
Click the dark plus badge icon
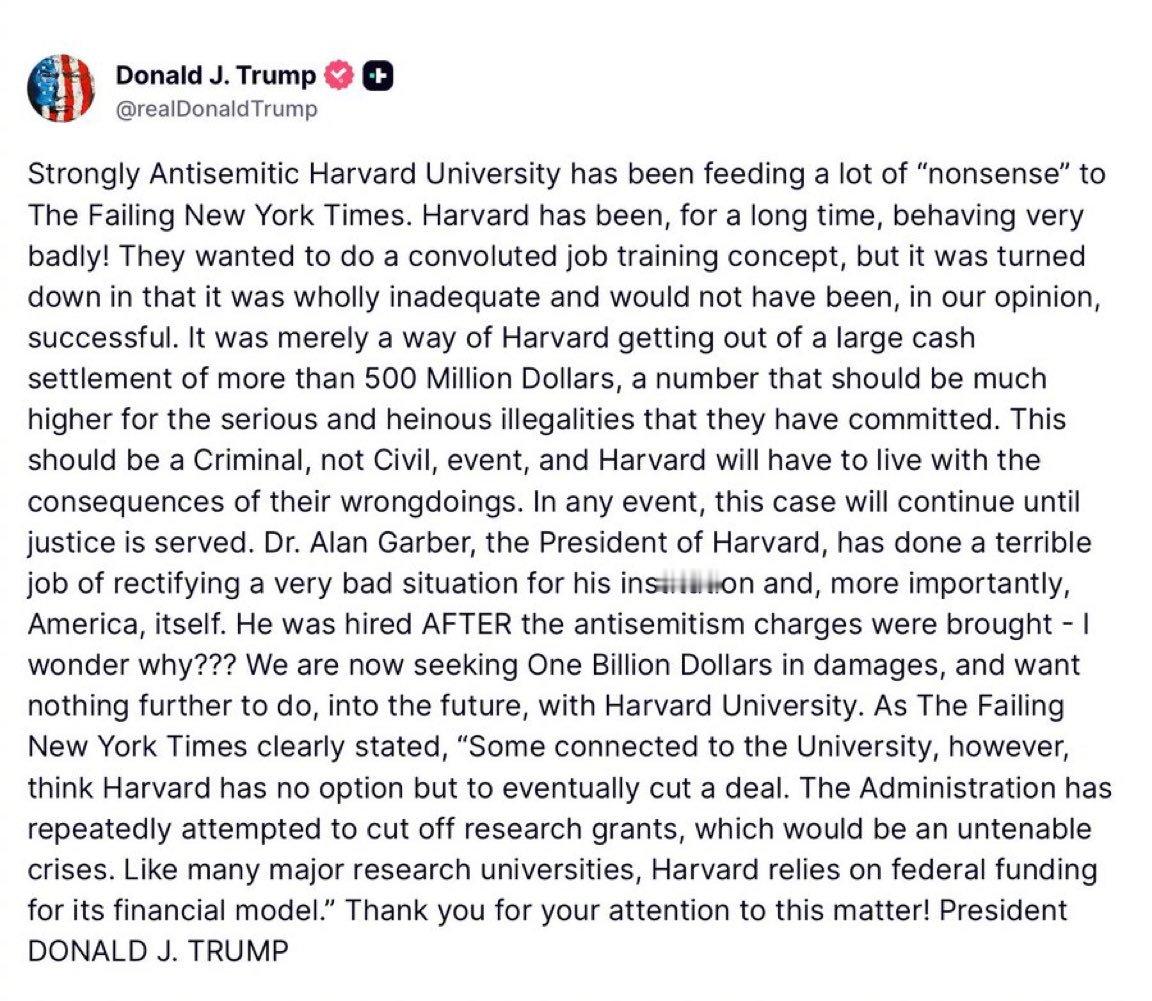tap(379, 75)
